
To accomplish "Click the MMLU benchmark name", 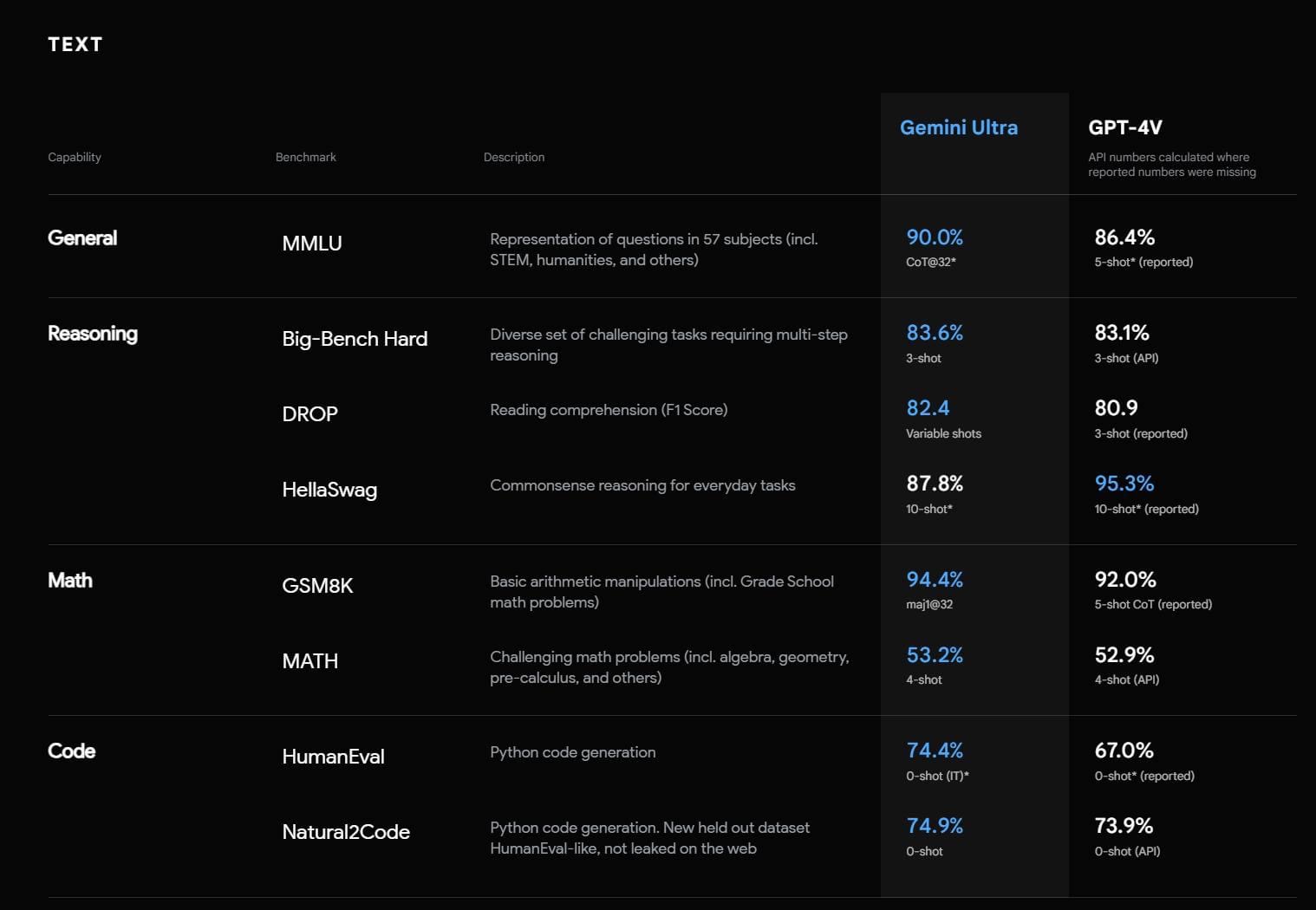I will (x=312, y=244).
